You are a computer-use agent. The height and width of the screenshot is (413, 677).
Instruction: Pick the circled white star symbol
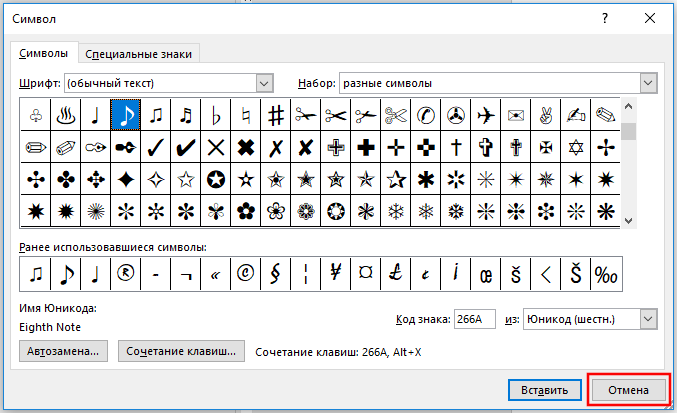[215, 179]
